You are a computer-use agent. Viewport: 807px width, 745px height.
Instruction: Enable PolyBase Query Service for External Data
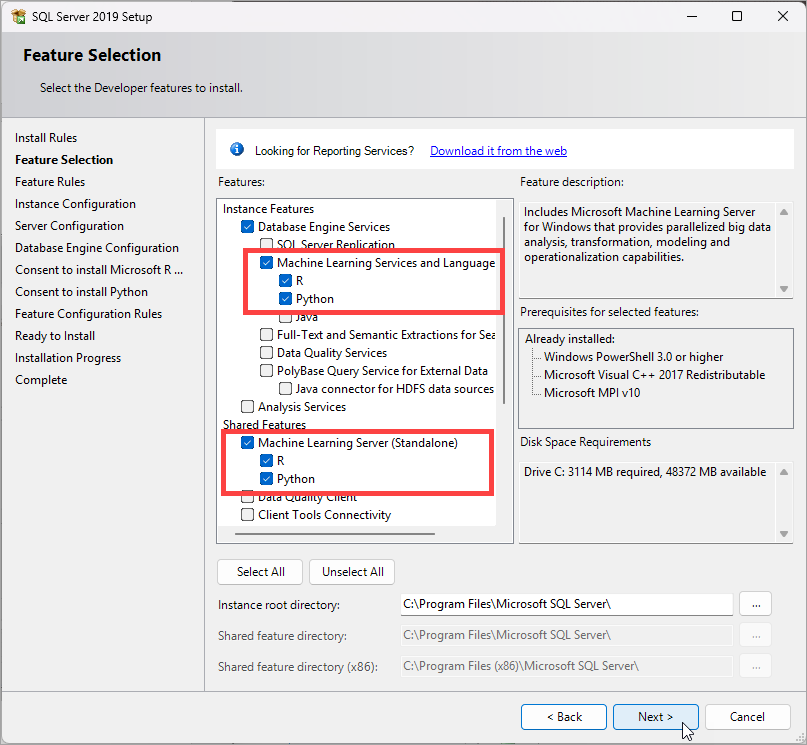267,371
